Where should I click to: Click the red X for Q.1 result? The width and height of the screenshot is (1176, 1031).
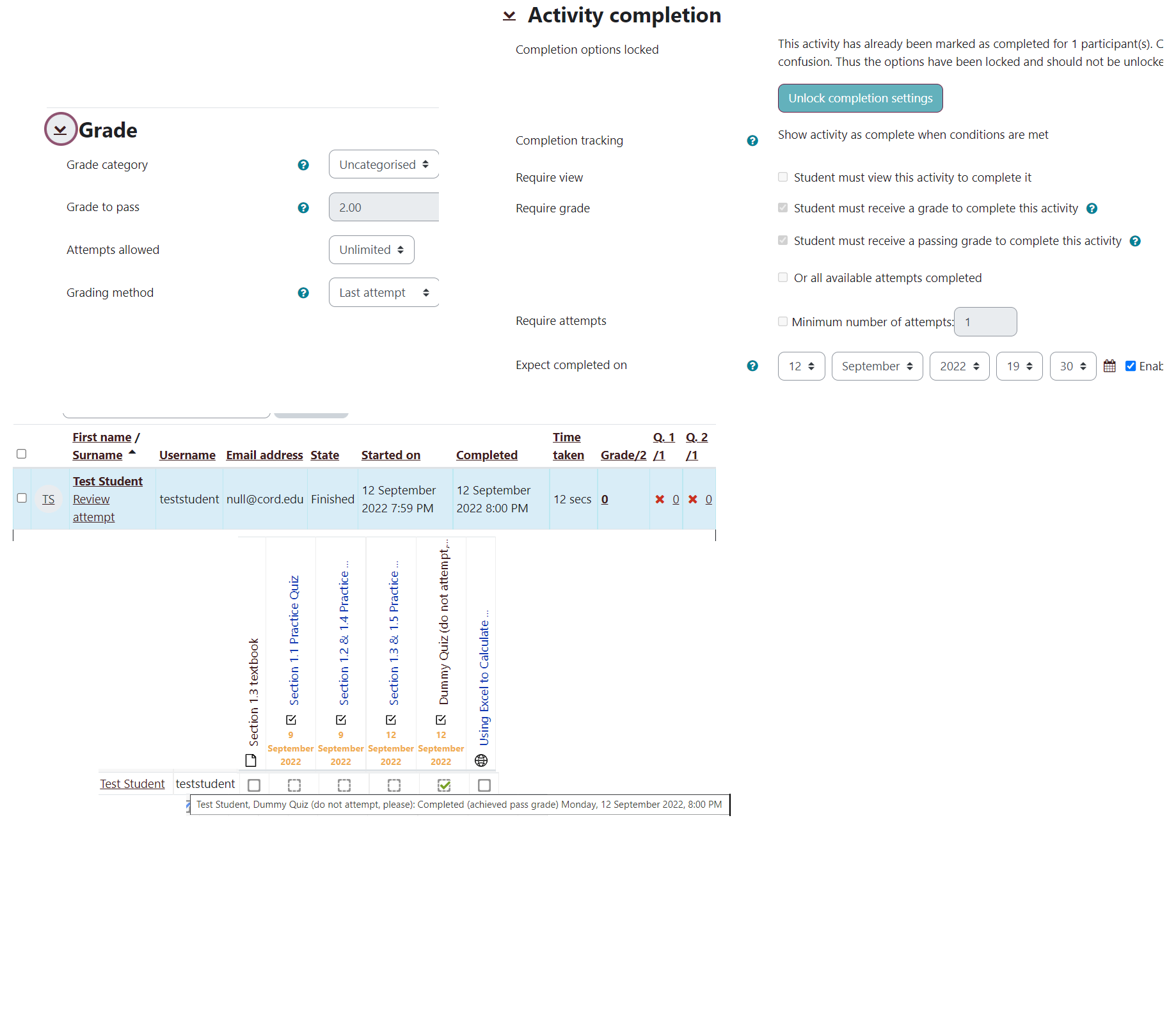[660, 500]
